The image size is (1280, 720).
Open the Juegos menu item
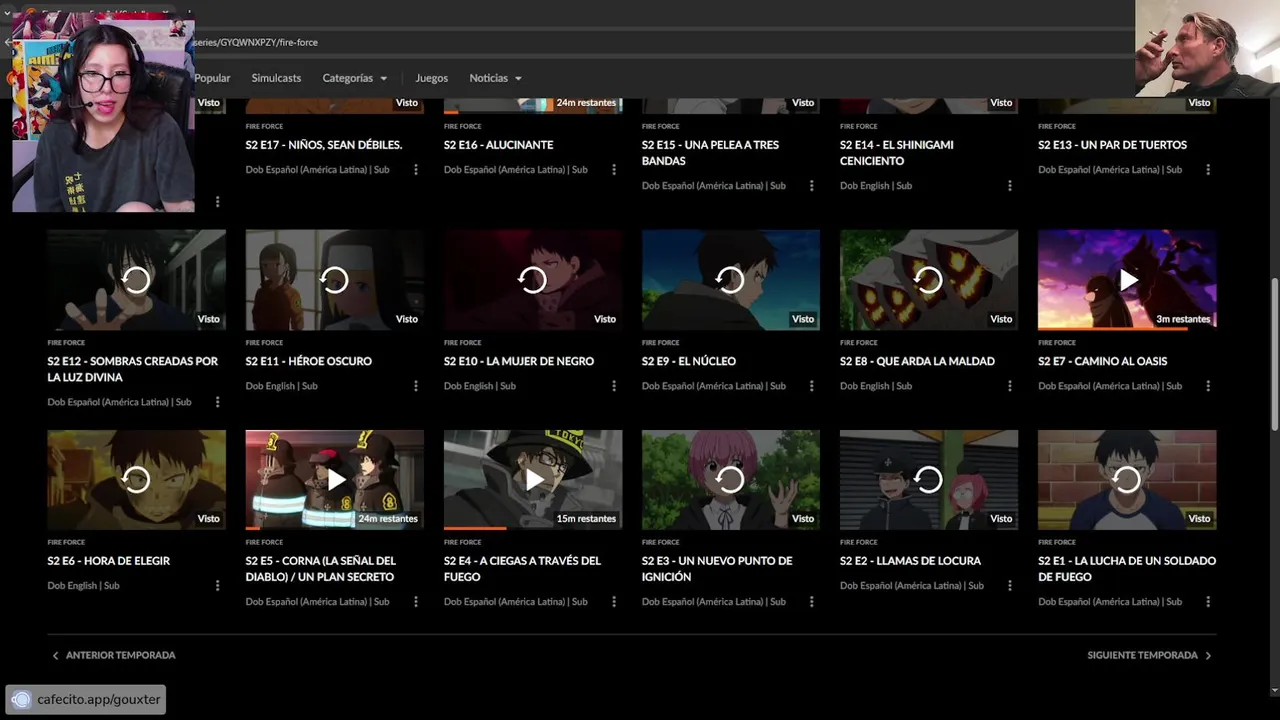pyautogui.click(x=431, y=78)
